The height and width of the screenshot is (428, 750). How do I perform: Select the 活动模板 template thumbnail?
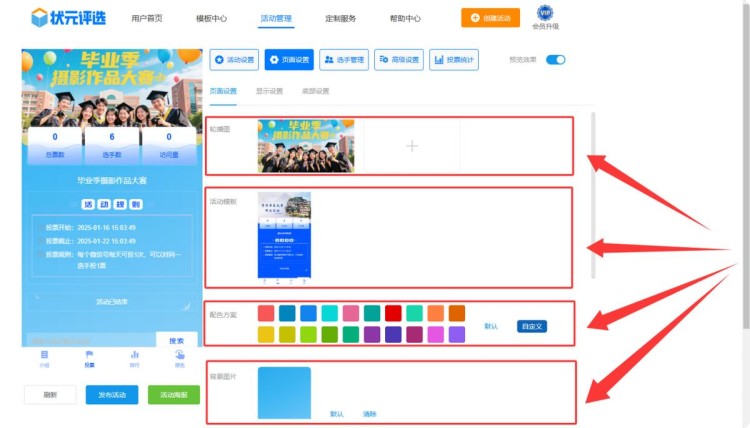coord(284,235)
